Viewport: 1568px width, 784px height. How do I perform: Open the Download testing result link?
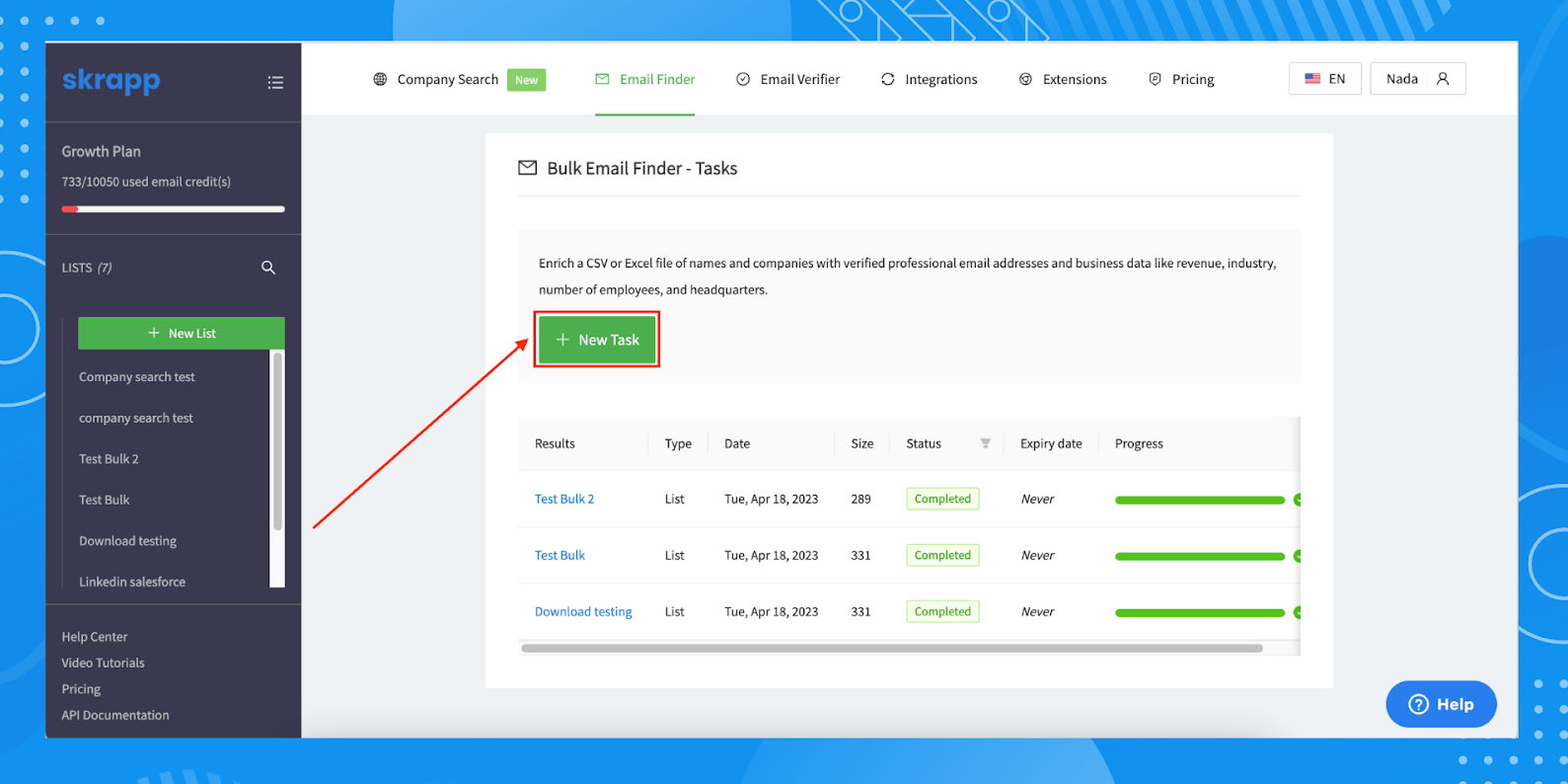click(583, 611)
